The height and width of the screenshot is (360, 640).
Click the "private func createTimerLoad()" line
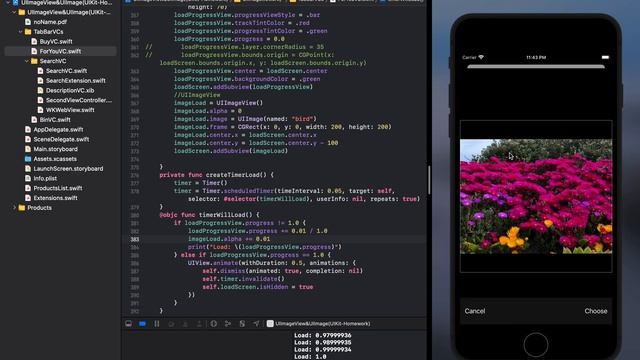point(216,175)
